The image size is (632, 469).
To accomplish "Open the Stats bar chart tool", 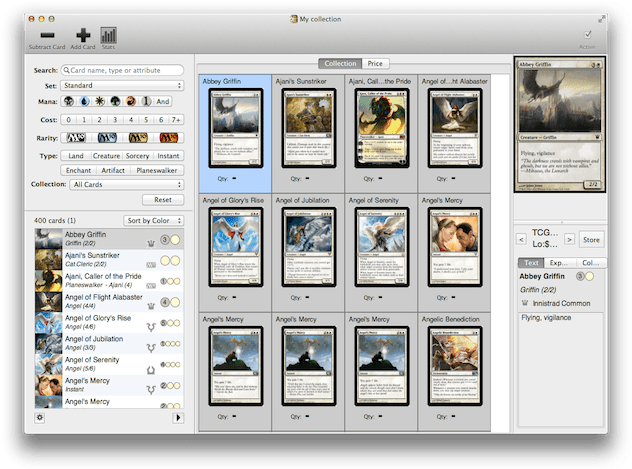I will pos(108,35).
